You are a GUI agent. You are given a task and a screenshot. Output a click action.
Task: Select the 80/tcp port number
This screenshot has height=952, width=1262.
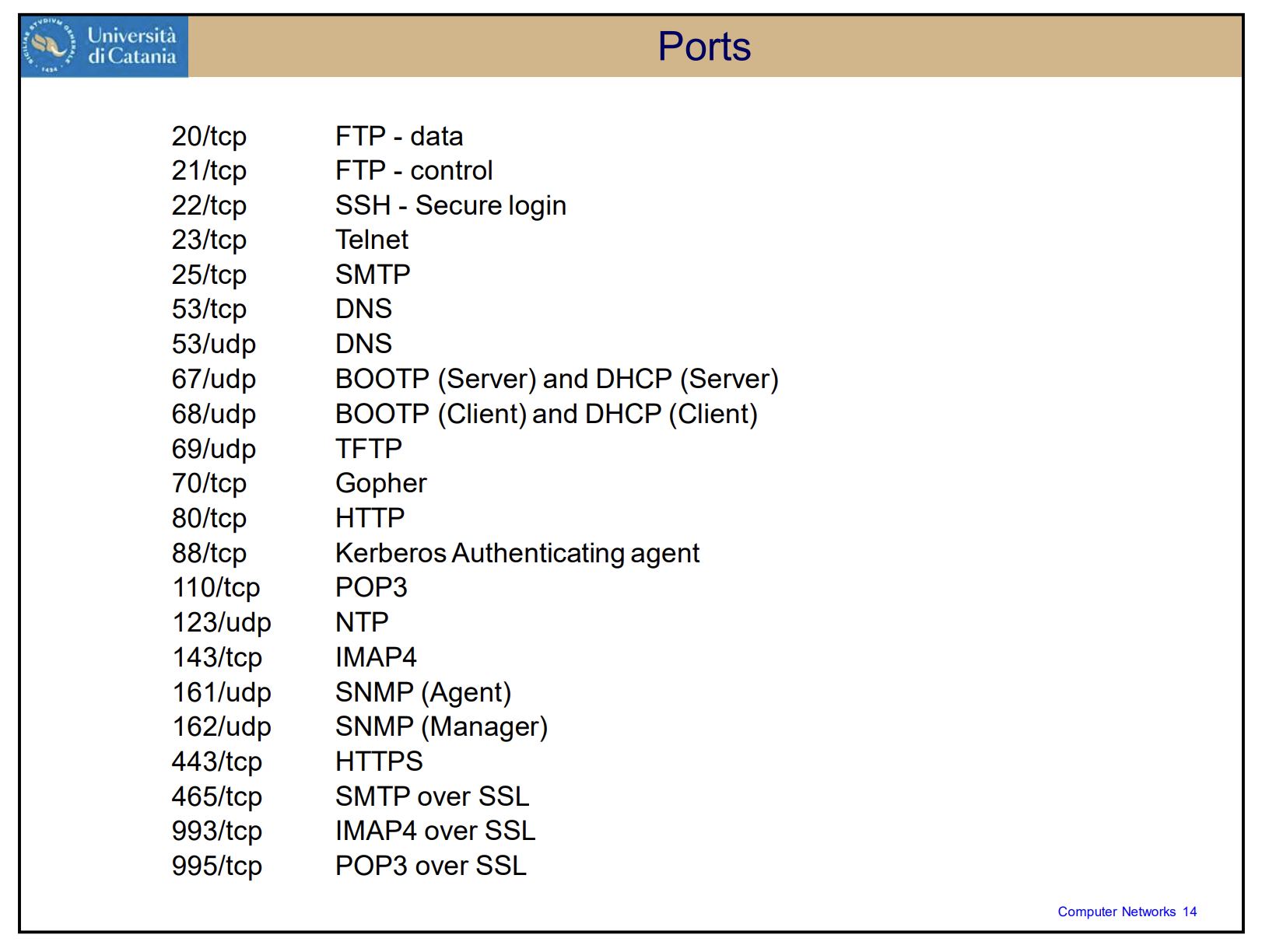coord(209,518)
